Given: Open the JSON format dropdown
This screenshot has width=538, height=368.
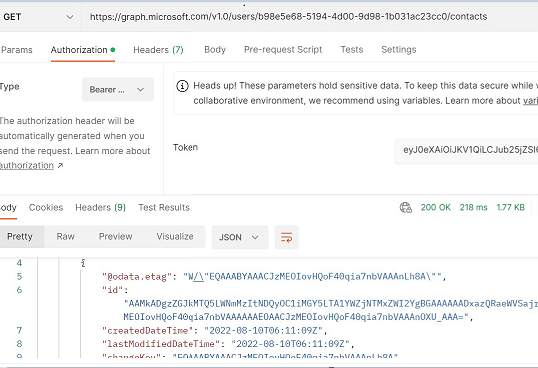Looking at the screenshot, I should (240, 237).
